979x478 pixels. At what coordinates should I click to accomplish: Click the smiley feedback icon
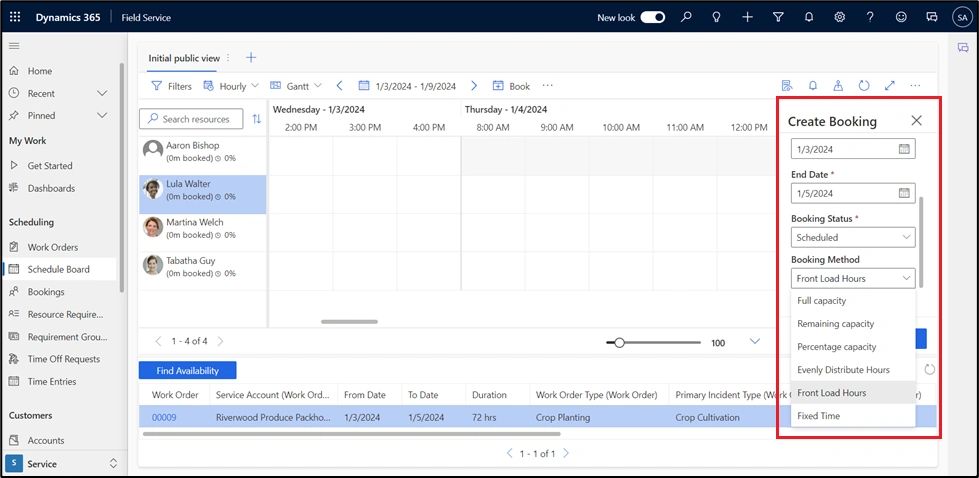tap(901, 17)
